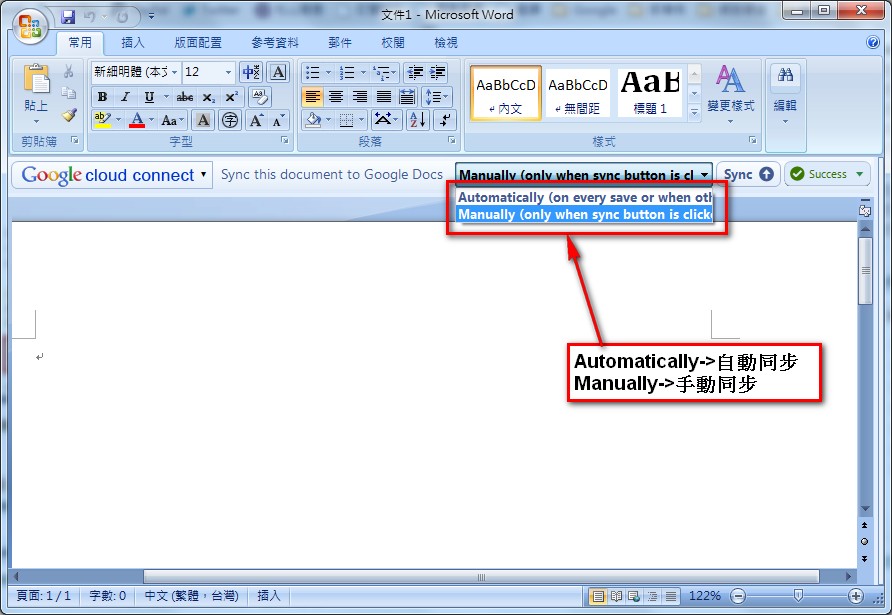Apply subscript formatting

(x=209, y=97)
